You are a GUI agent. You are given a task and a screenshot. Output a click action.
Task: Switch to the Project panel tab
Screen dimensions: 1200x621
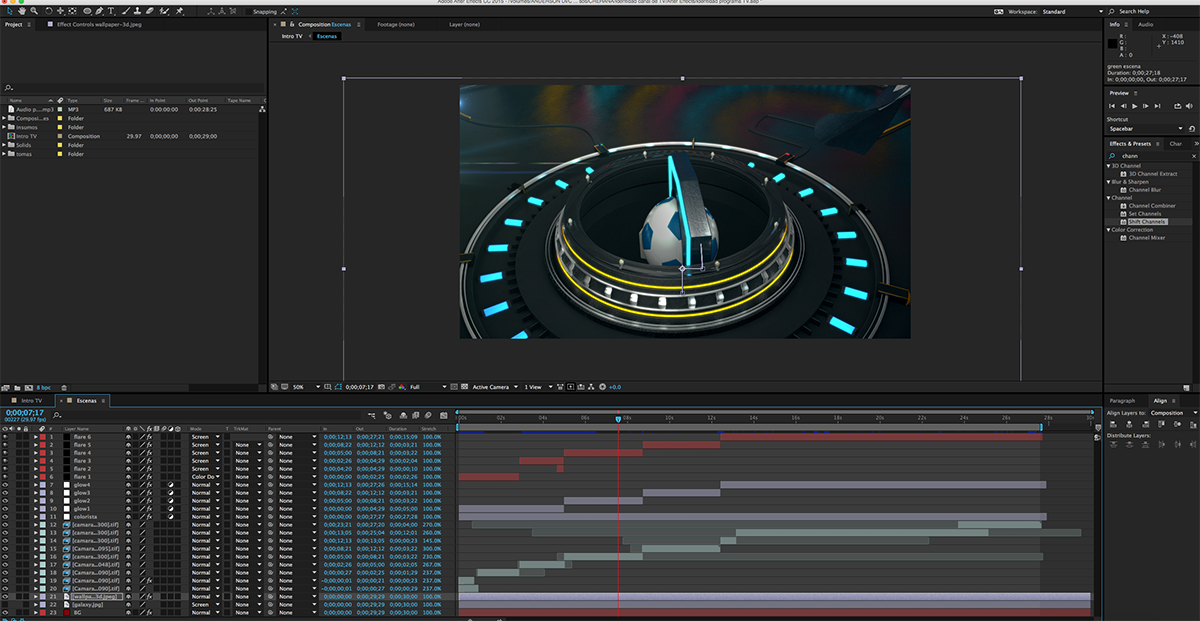[x=14, y=24]
